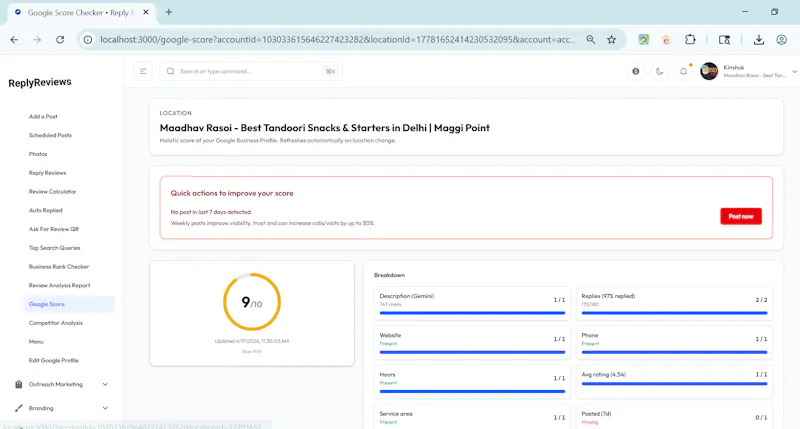Open Edit Google Profile
This screenshot has width=800, height=429.
(54, 361)
